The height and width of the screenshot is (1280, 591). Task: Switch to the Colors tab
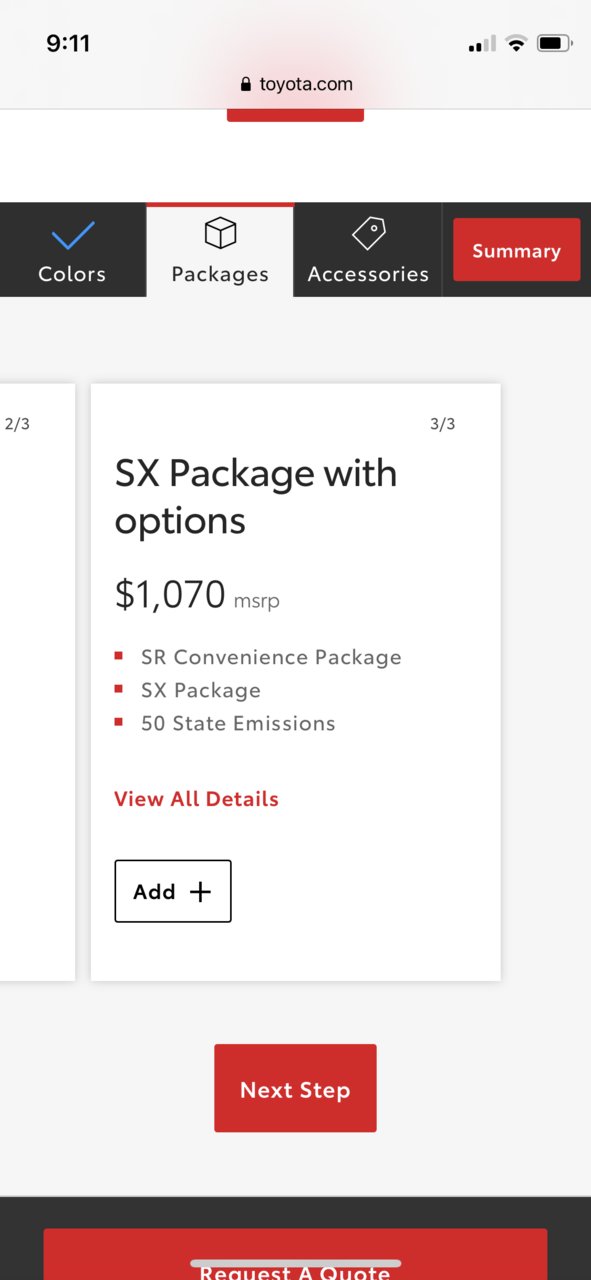pos(72,250)
